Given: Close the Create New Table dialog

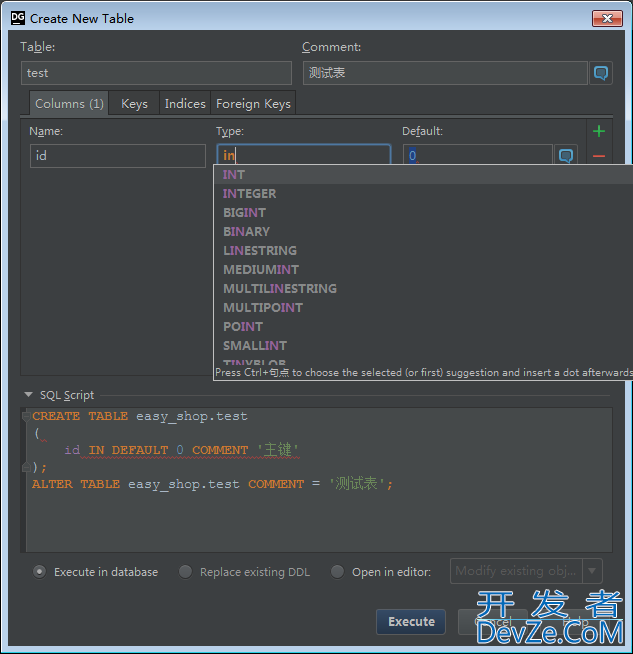Looking at the screenshot, I should 607,18.
